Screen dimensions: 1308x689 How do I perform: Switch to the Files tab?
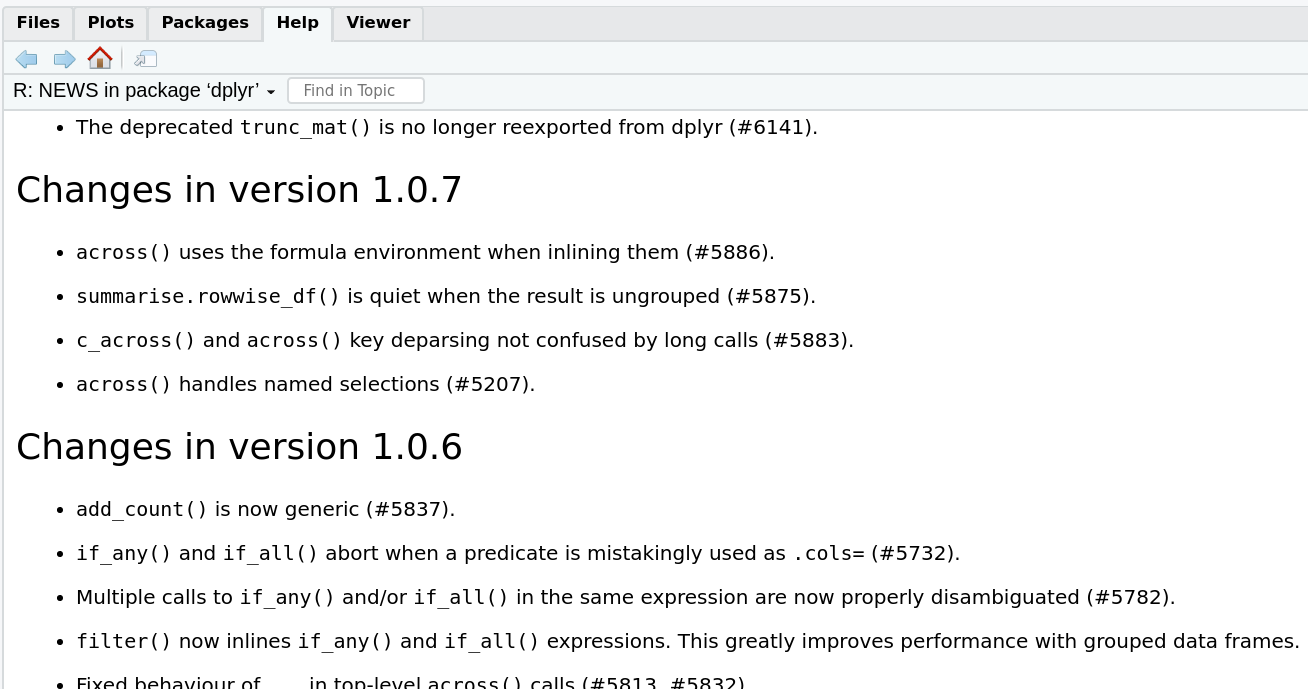click(x=38, y=23)
